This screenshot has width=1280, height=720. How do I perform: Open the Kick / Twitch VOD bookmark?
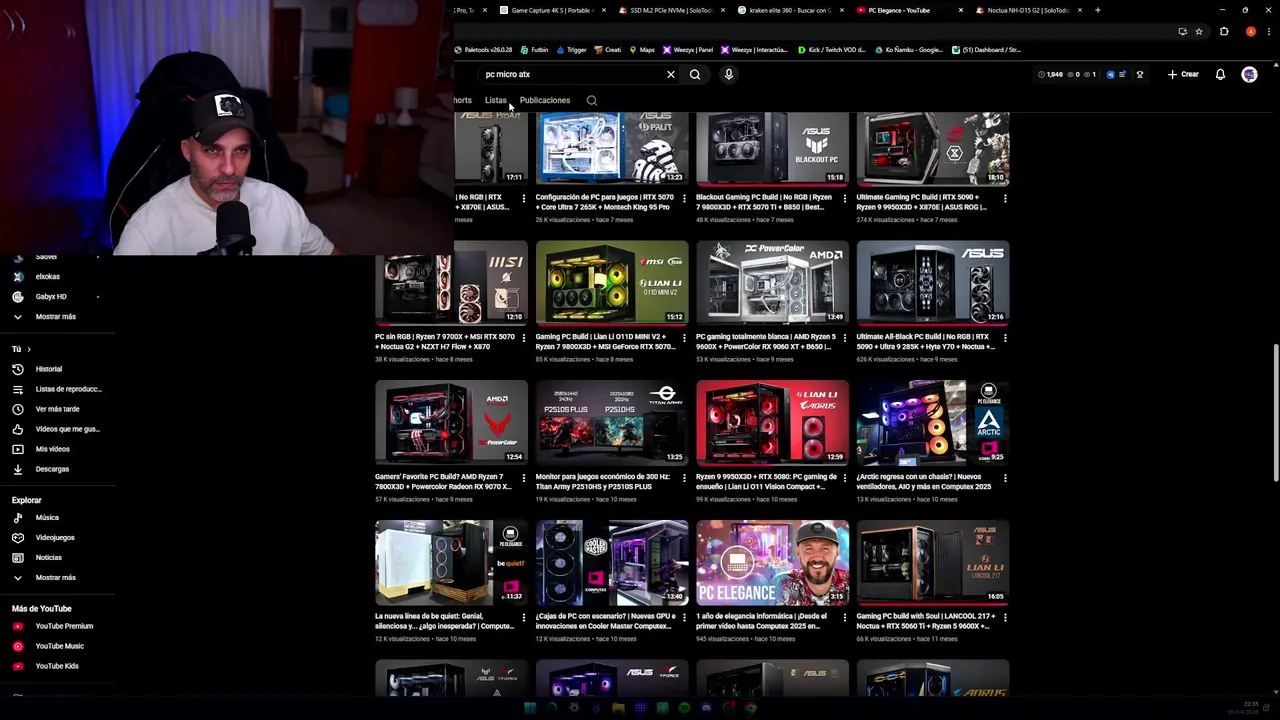tap(832, 50)
